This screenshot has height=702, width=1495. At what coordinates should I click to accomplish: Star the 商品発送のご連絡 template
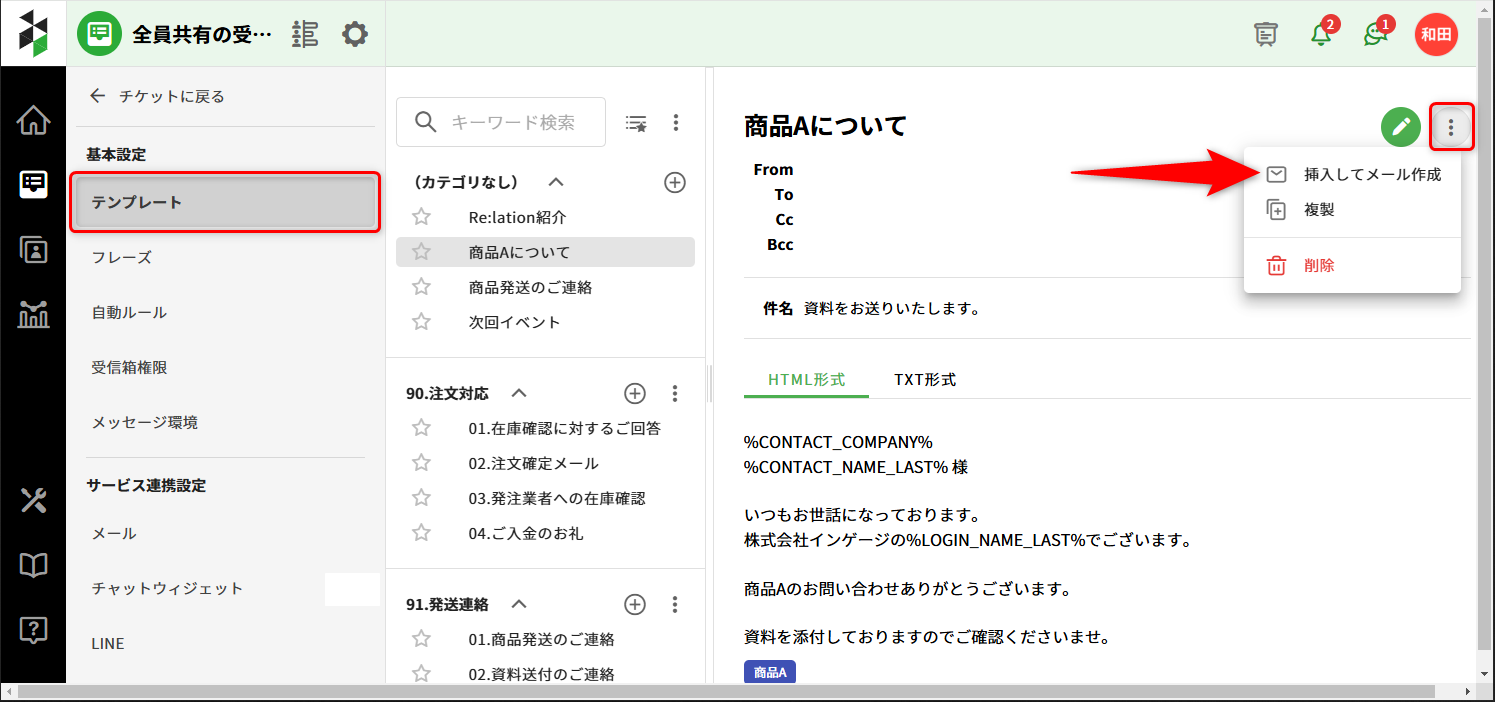pos(421,287)
